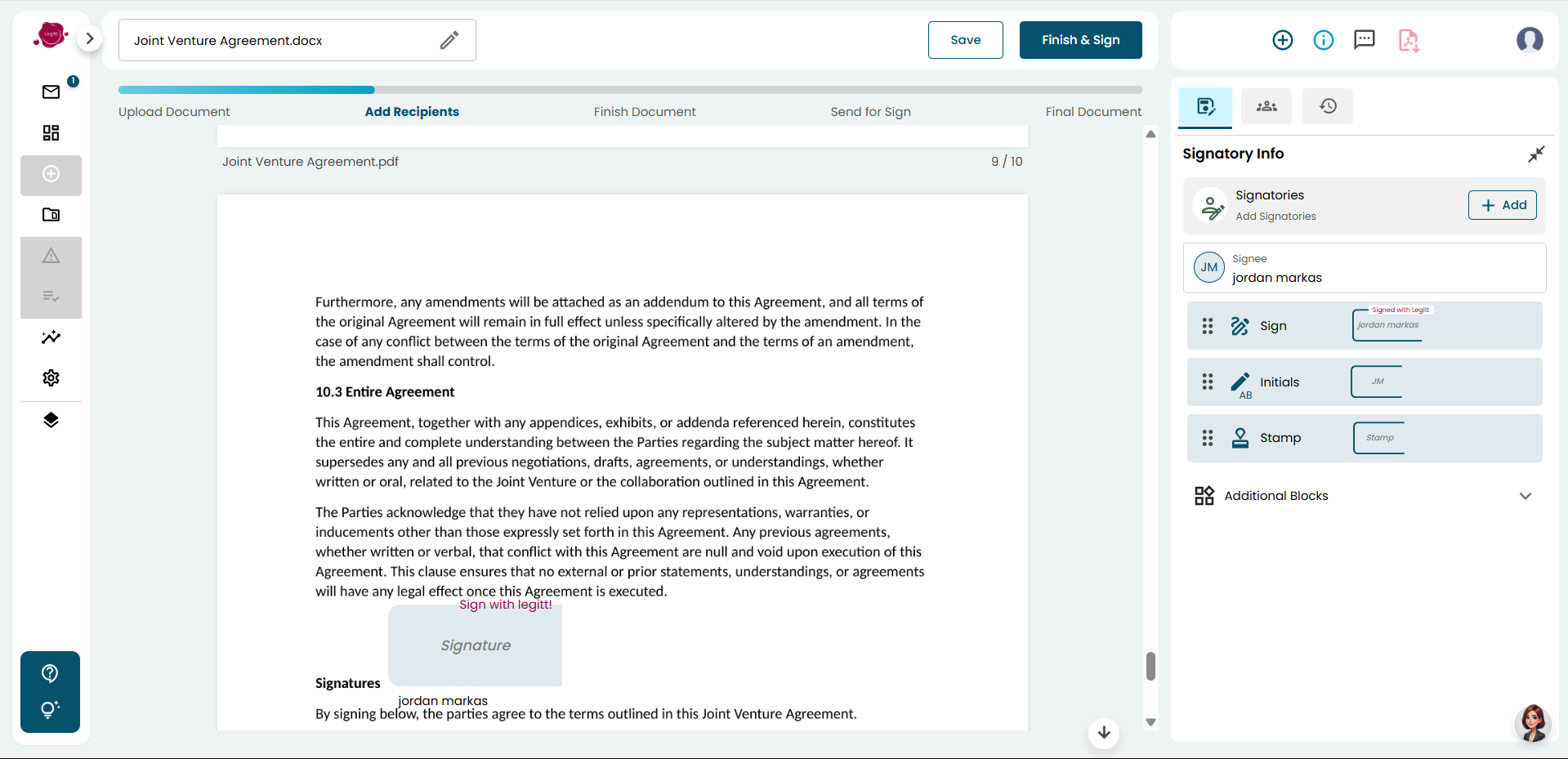
Task: Open the information circle icon
Action: [x=1324, y=40]
